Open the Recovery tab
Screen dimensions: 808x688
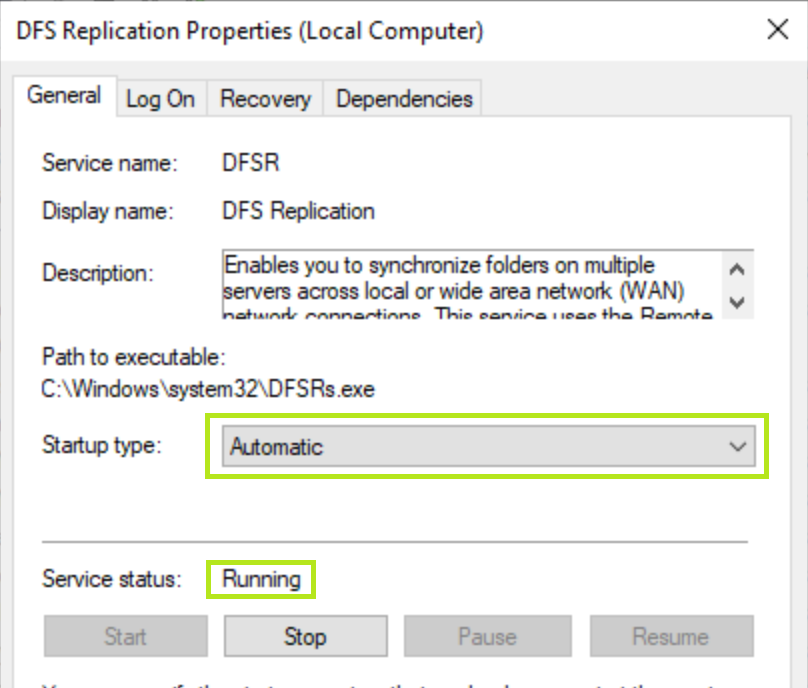click(x=265, y=99)
